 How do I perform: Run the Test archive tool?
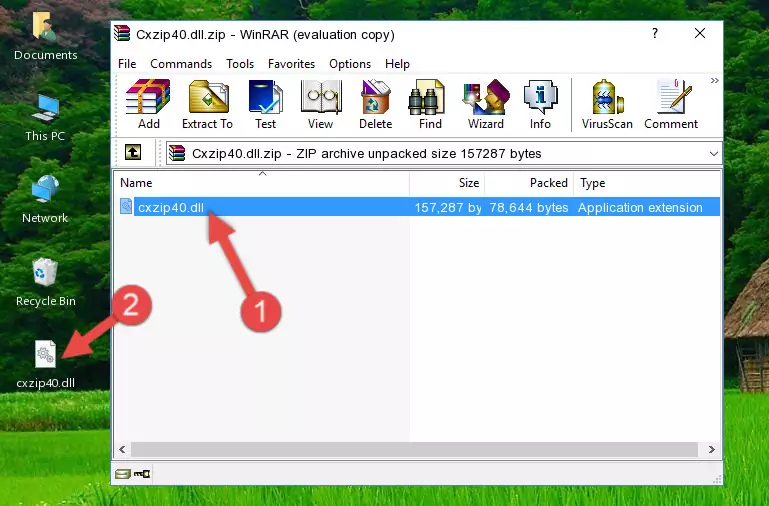point(265,104)
